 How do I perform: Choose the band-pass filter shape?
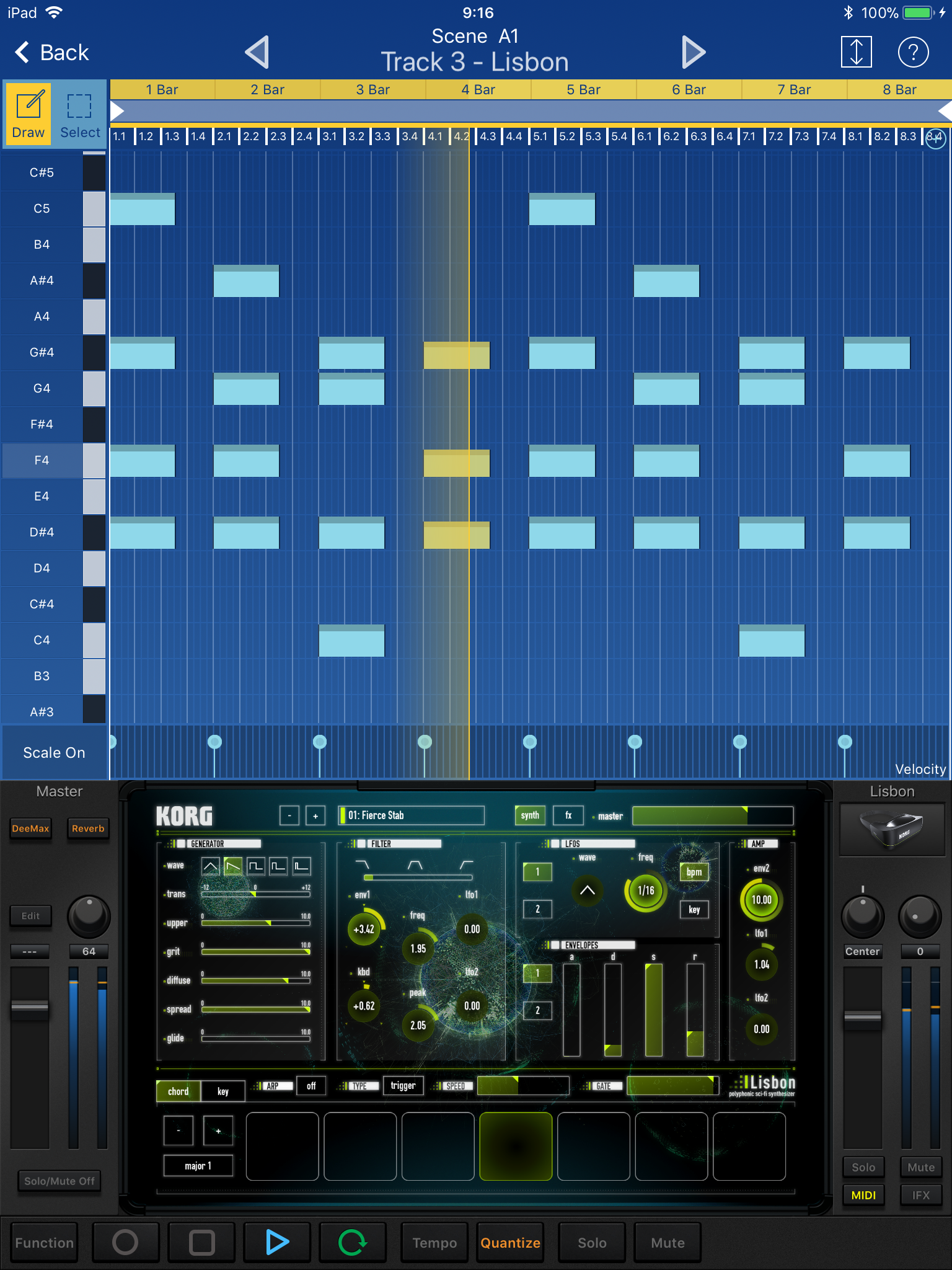(415, 864)
